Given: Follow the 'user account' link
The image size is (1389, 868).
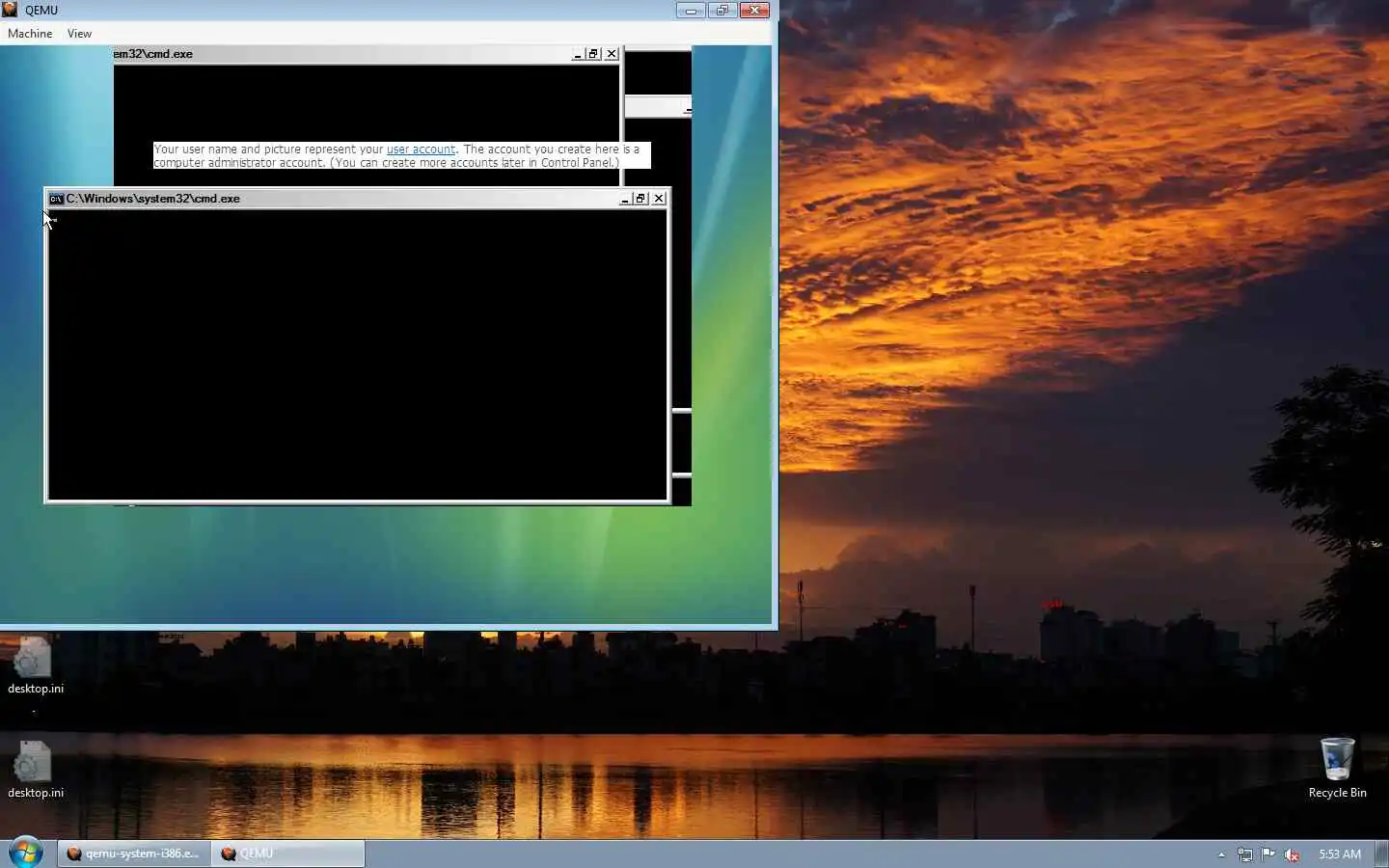Looking at the screenshot, I should pos(421,149).
